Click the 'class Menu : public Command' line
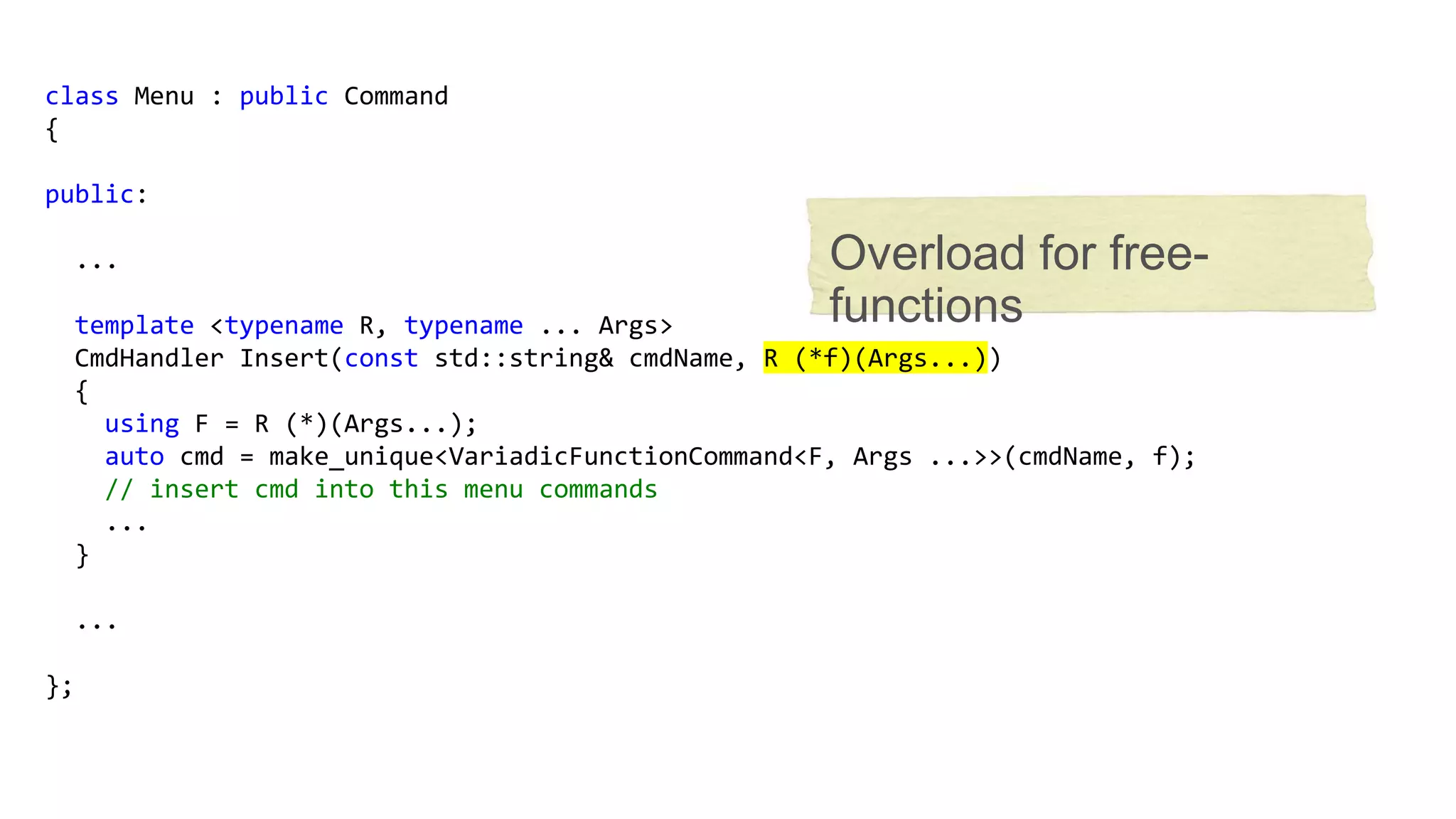 point(247,96)
